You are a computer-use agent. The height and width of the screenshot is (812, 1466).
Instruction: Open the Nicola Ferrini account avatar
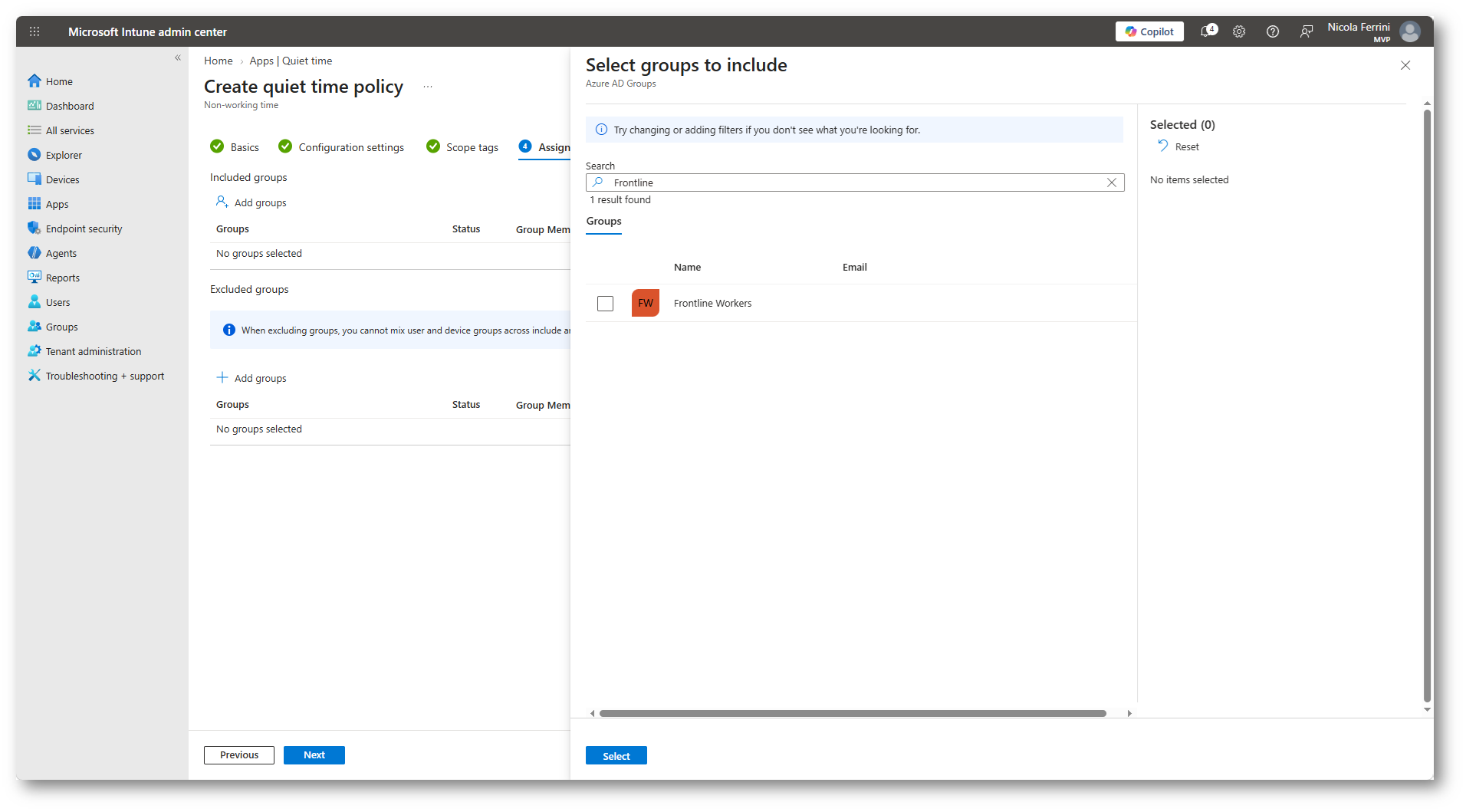[x=1409, y=31]
